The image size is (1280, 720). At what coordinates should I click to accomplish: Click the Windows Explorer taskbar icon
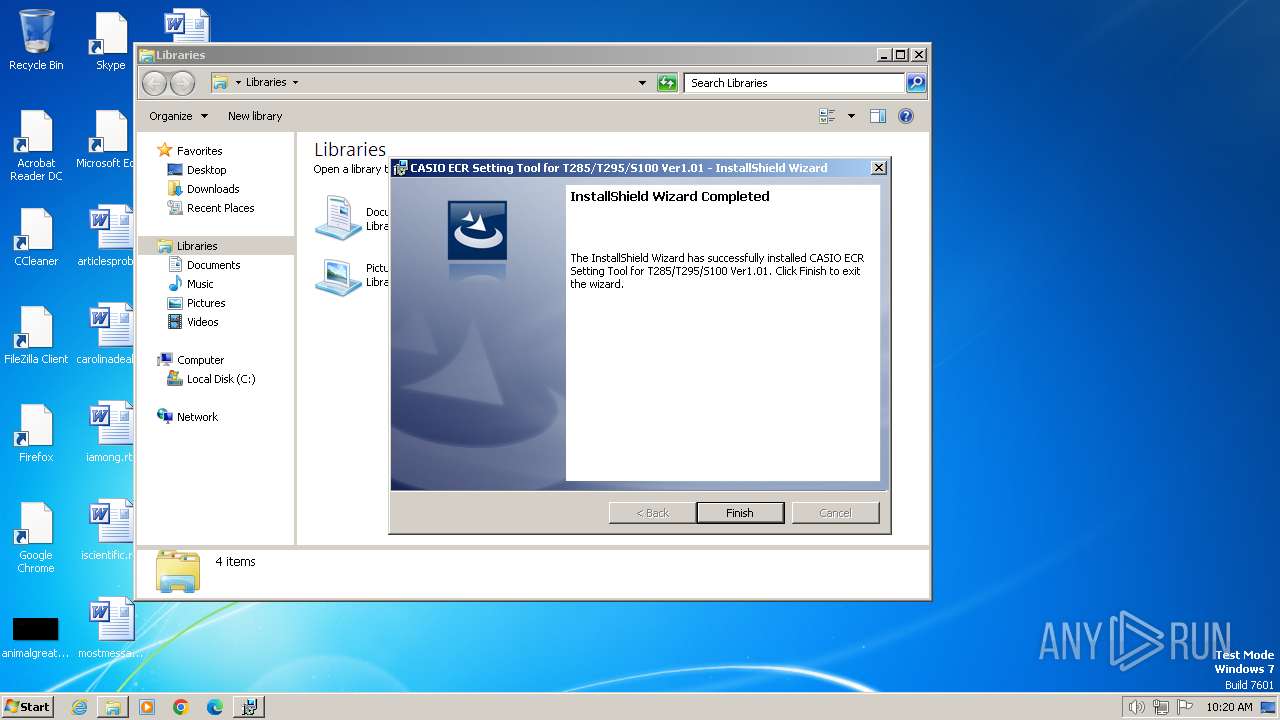point(113,707)
